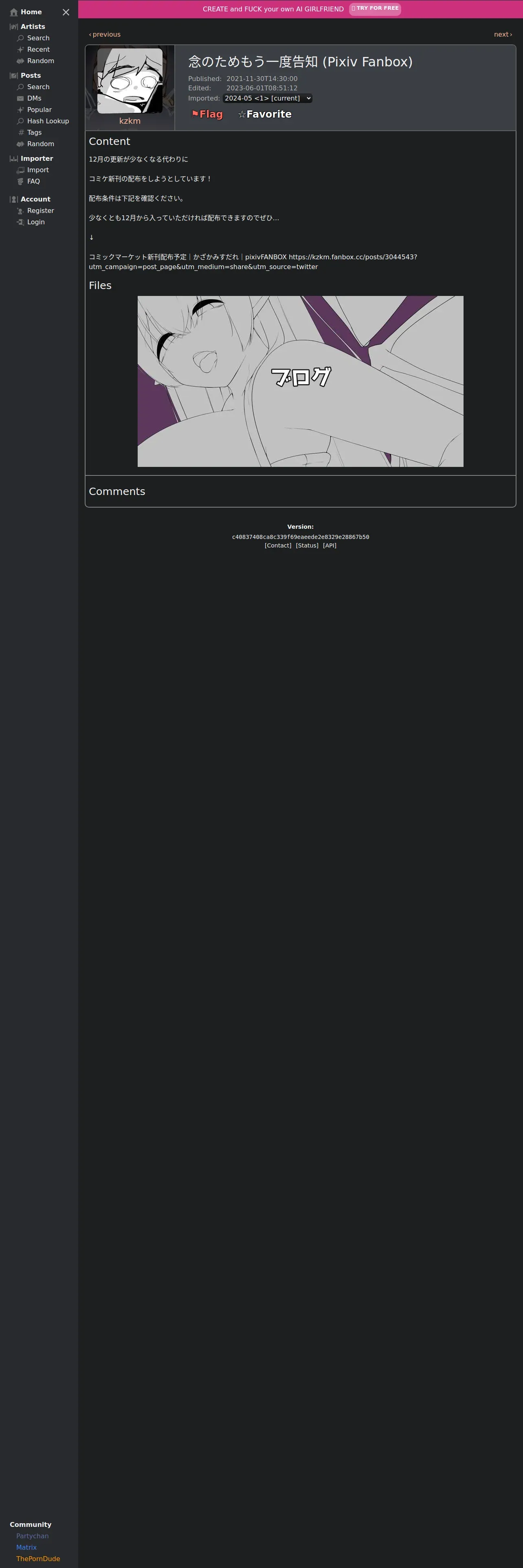Click the icon beside FAQ
This screenshot has height=1568, width=523.
coord(21,182)
